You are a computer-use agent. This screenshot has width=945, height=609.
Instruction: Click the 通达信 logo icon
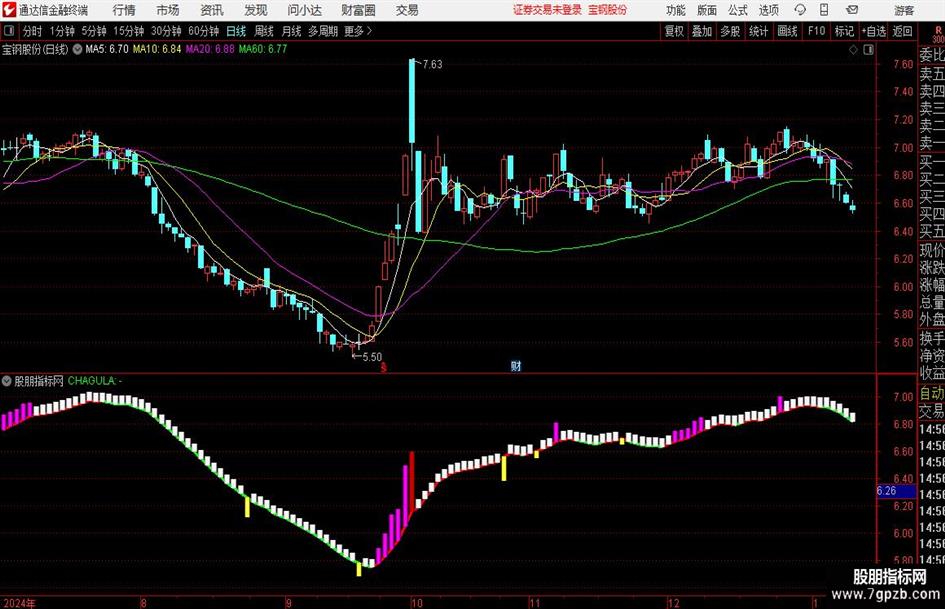coord(9,10)
